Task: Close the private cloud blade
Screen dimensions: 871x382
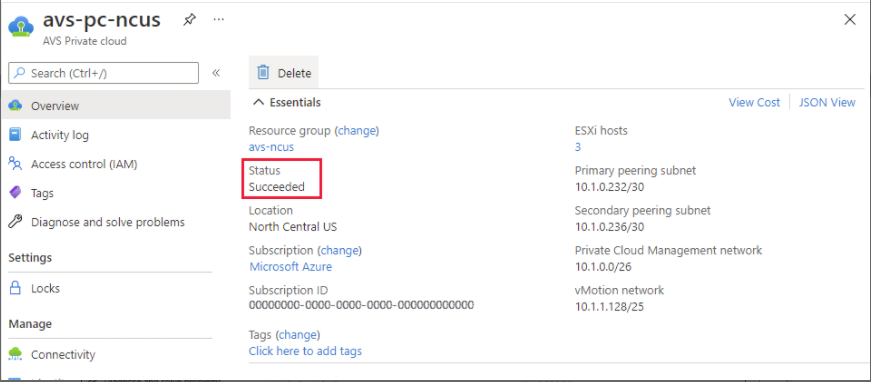Action: [x=850, y=20]
